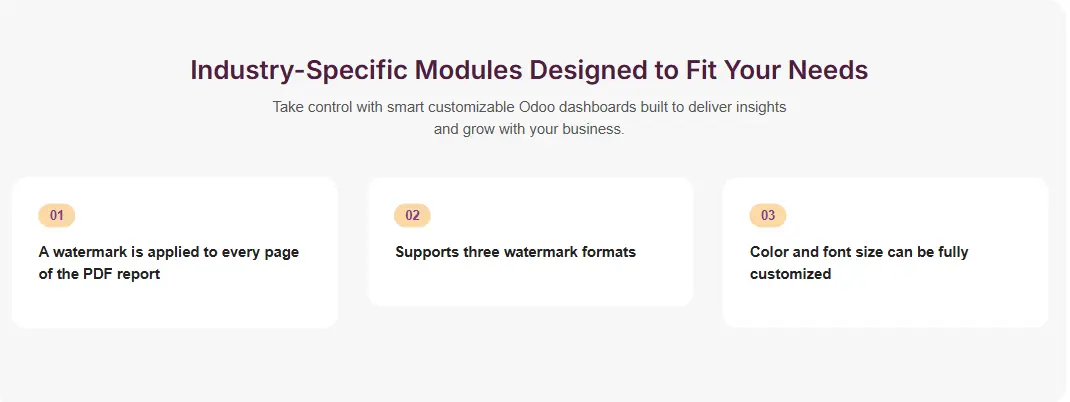Click 'A watermark is applied' first line

coord(169,252)
